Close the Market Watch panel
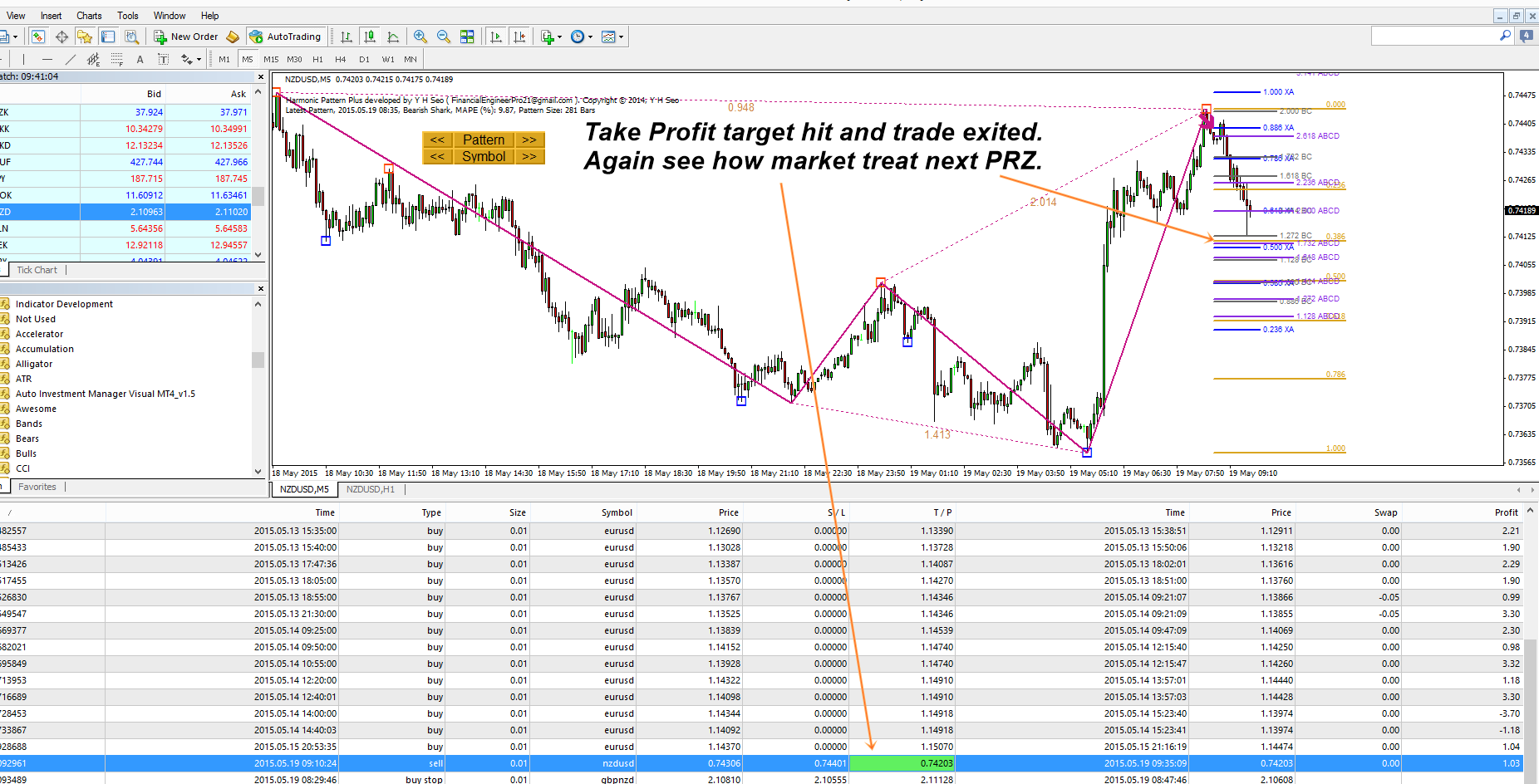Image resolution: width=1539 pixels, height=784 pixels. tap(261, 76)
